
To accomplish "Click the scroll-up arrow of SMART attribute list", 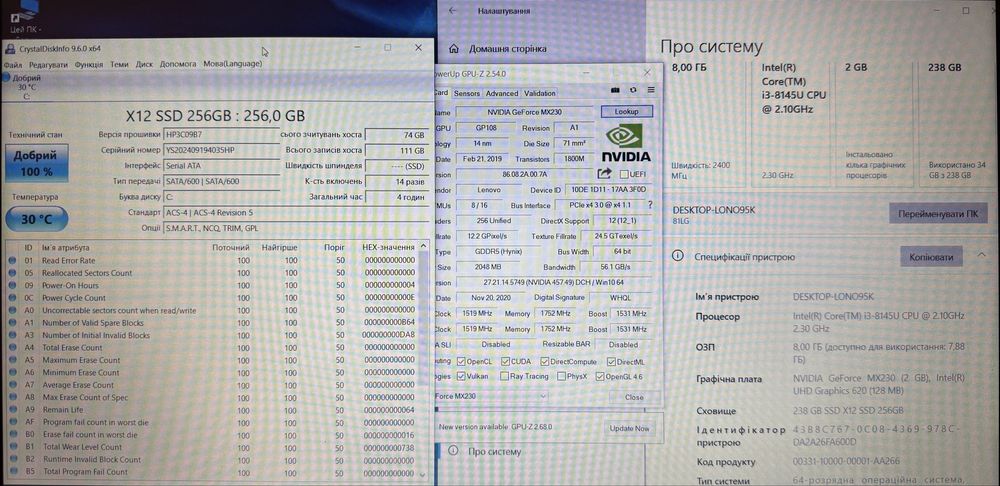I will coord(423,247).
